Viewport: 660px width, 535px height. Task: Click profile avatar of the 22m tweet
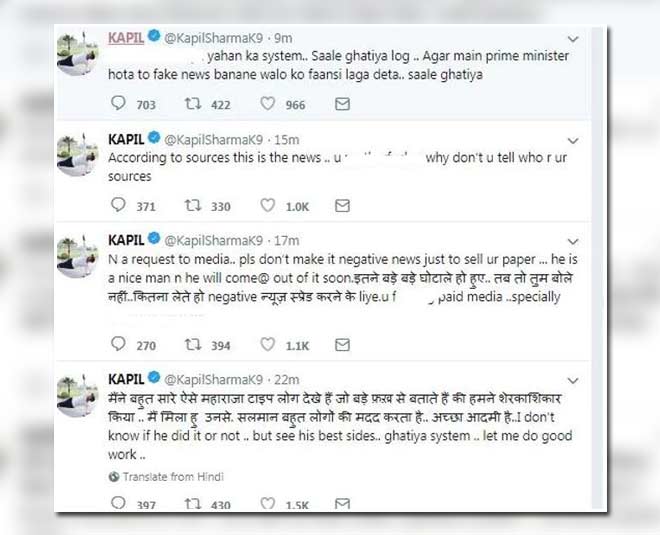[82, 396]
